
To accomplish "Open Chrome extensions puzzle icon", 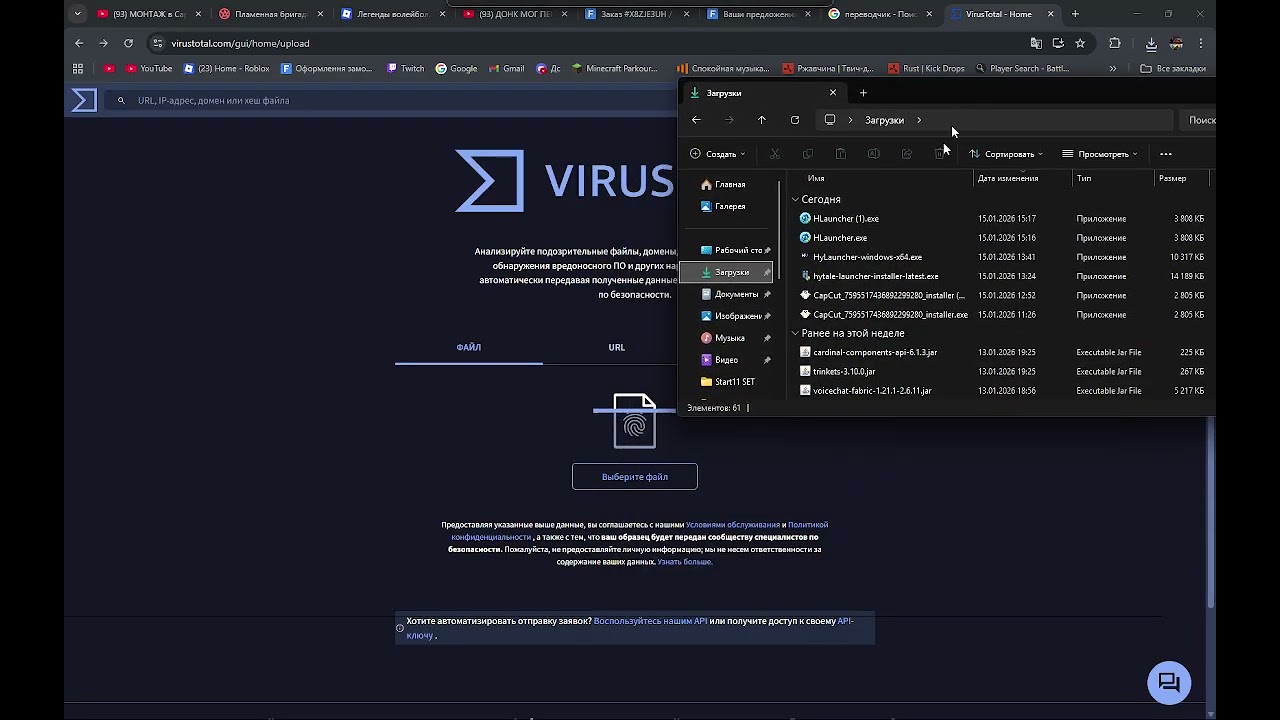I will coord(1115,43).
